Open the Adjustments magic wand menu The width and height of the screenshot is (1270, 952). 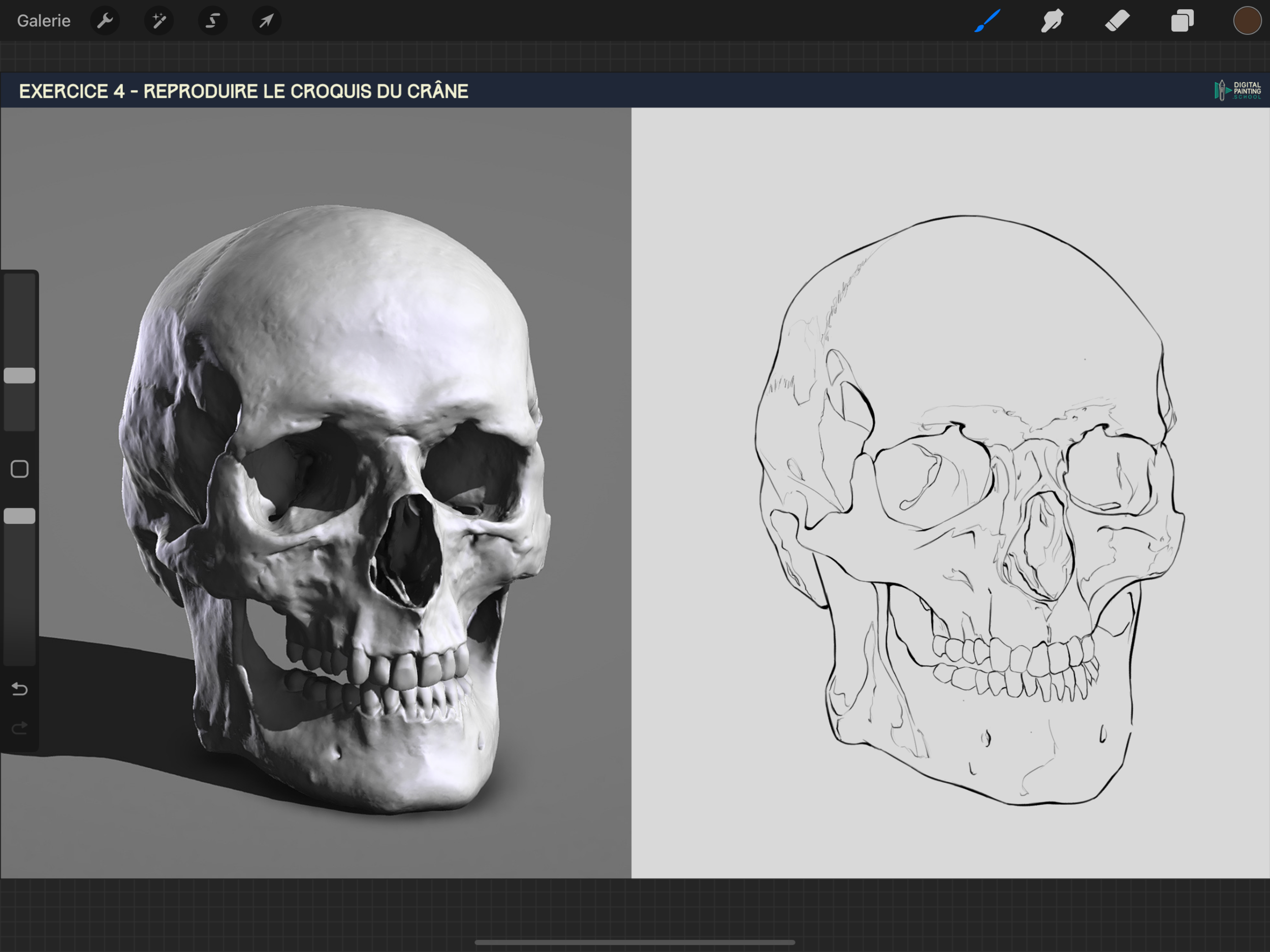[158, 21]
